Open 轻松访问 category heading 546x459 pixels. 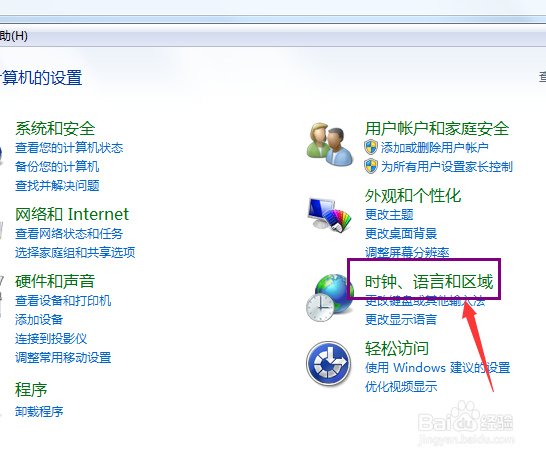coord(397,349)
